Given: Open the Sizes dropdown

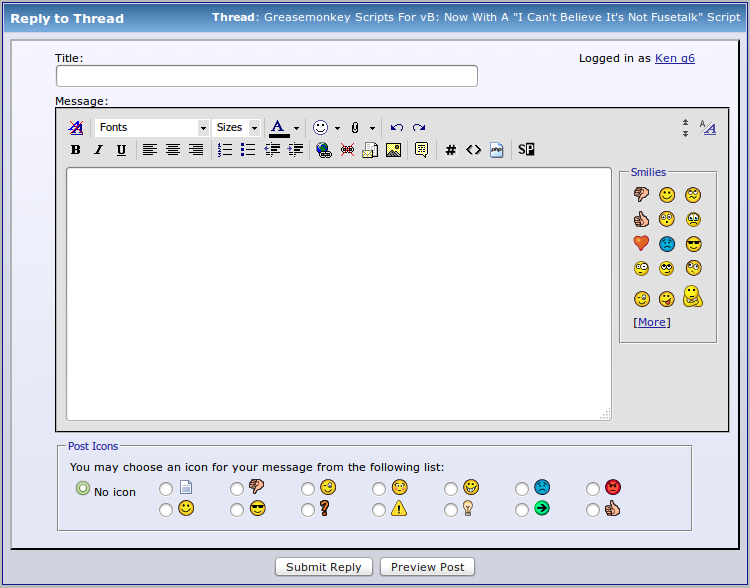Looking at the screenshot, I should 236,127.
